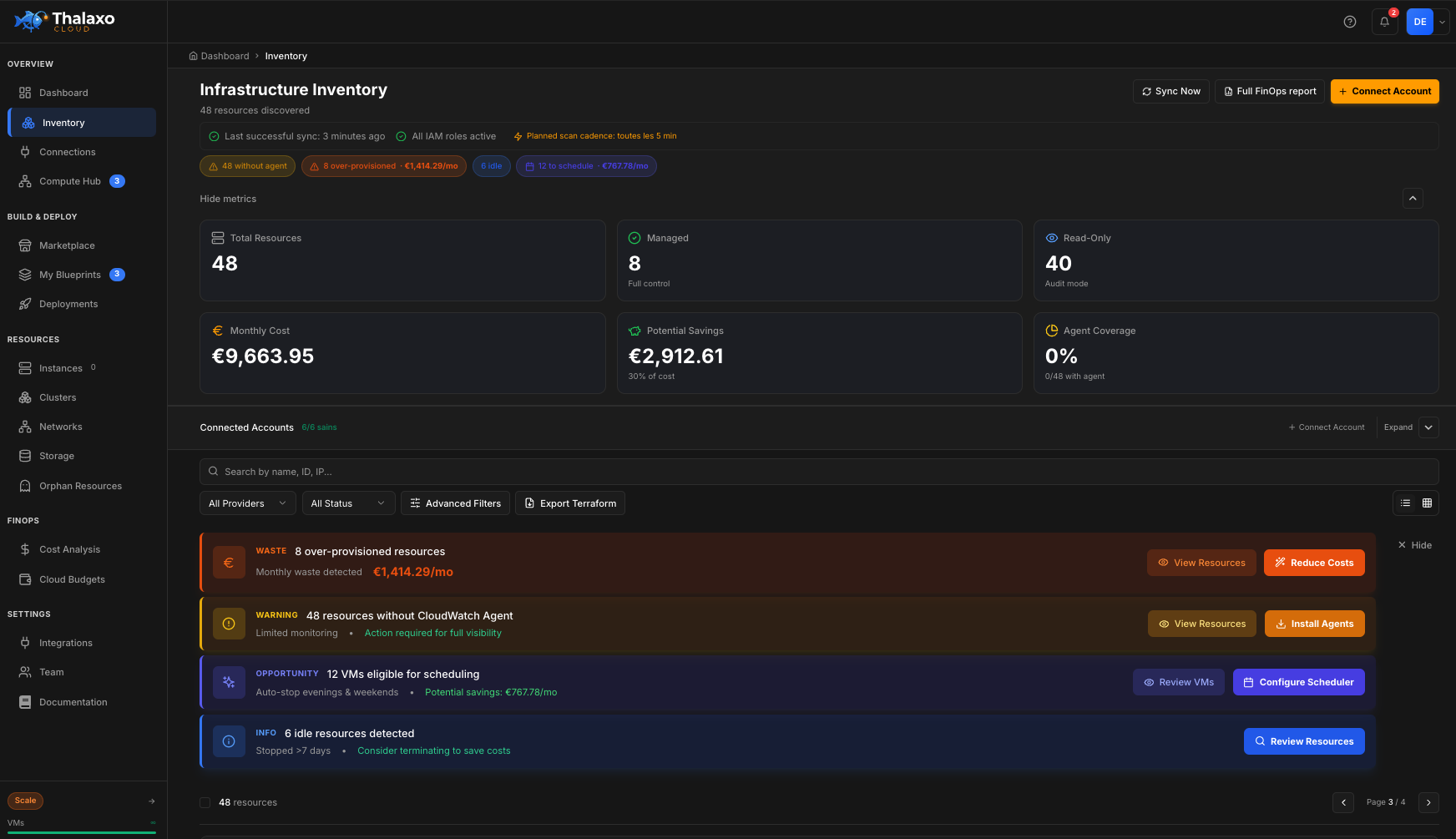Open the help question mark icon
This screenshot has height=839, width=1456.
pos(1350,22)
